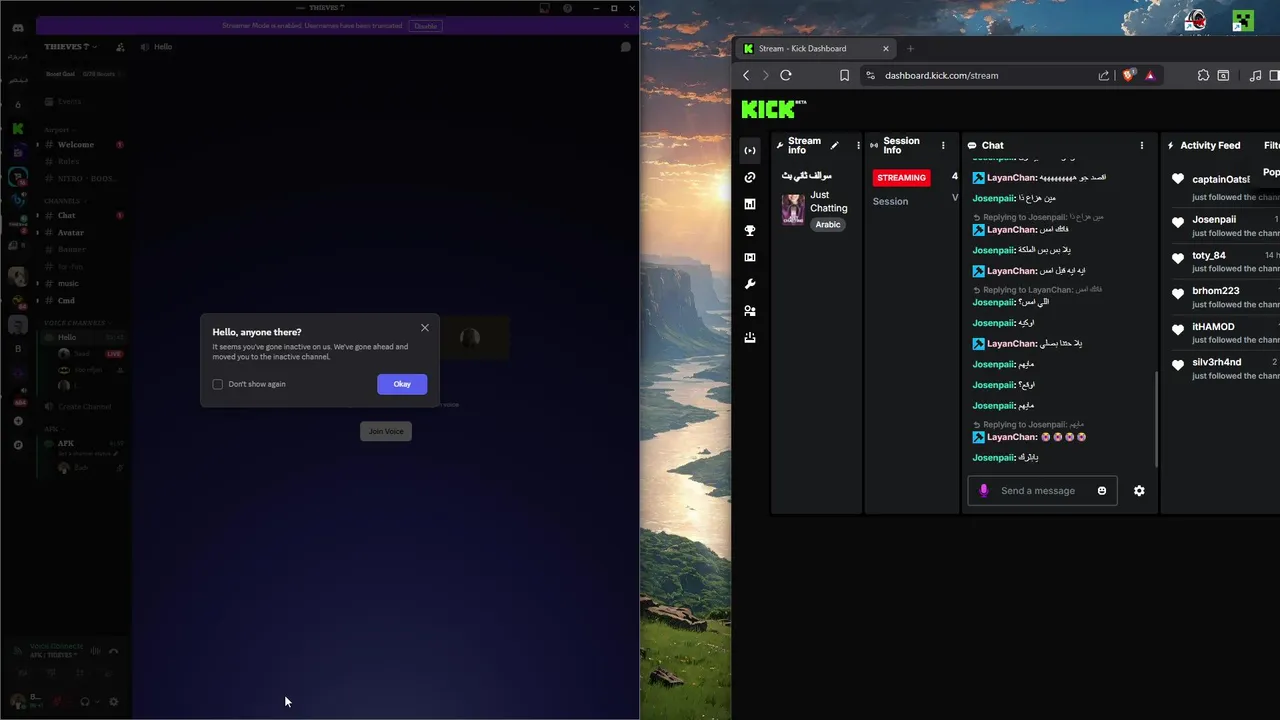
Task: Open the Session Info panel options menu
Action: (x=943, y=145)
